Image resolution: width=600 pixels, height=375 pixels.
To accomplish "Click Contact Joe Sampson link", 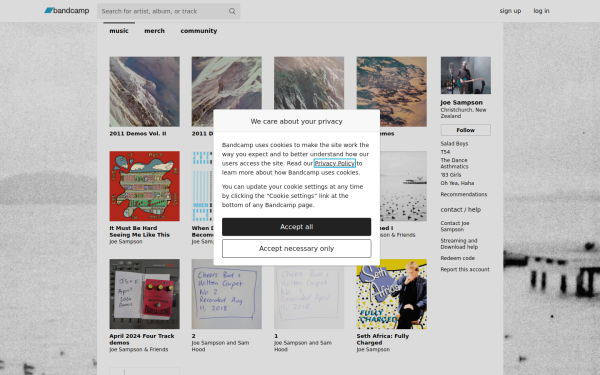I will pyautogui.click(x=455, y=226).
